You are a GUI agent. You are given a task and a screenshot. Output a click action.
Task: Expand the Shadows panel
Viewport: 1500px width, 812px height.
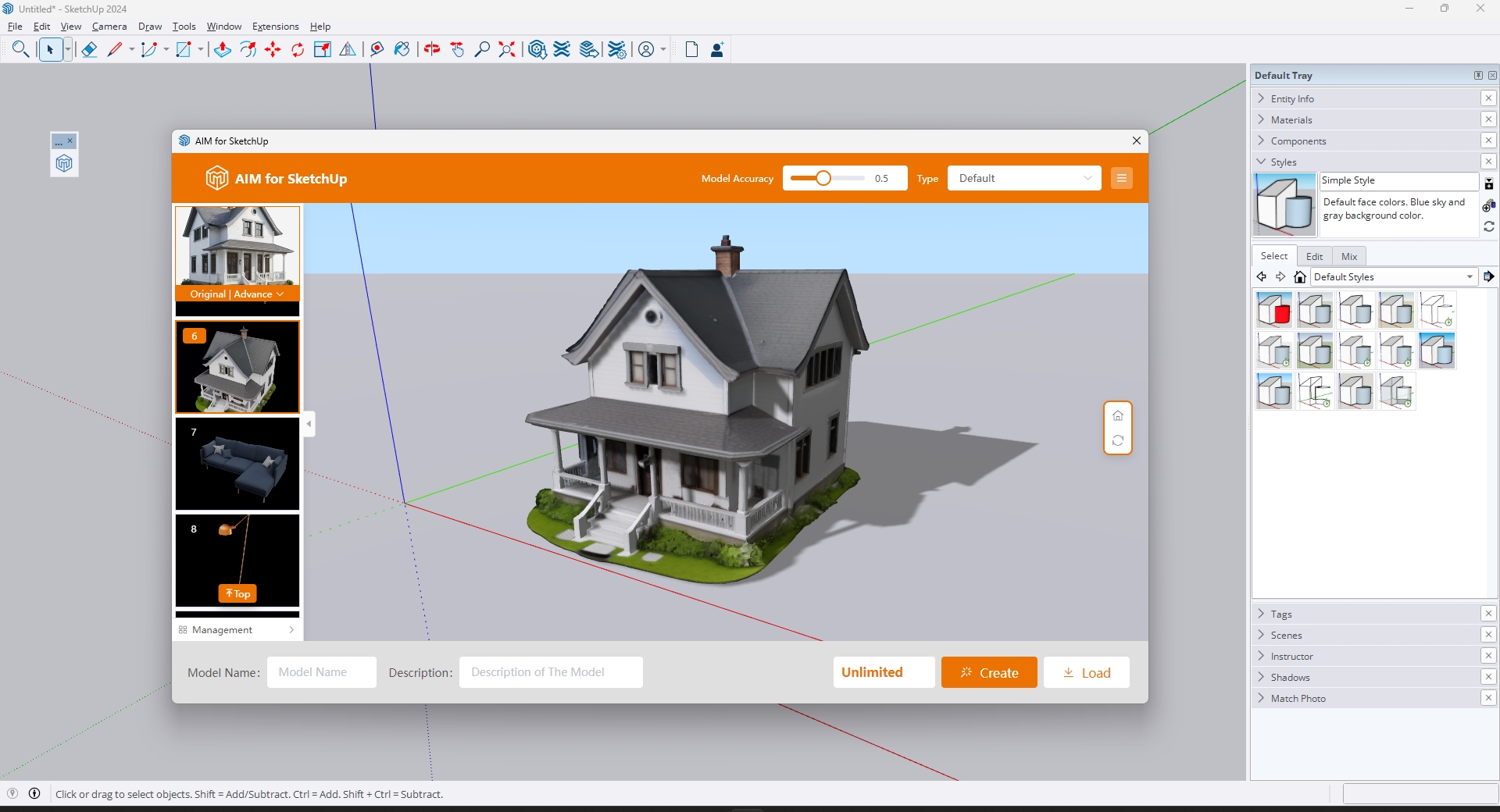coord(1290,678)
